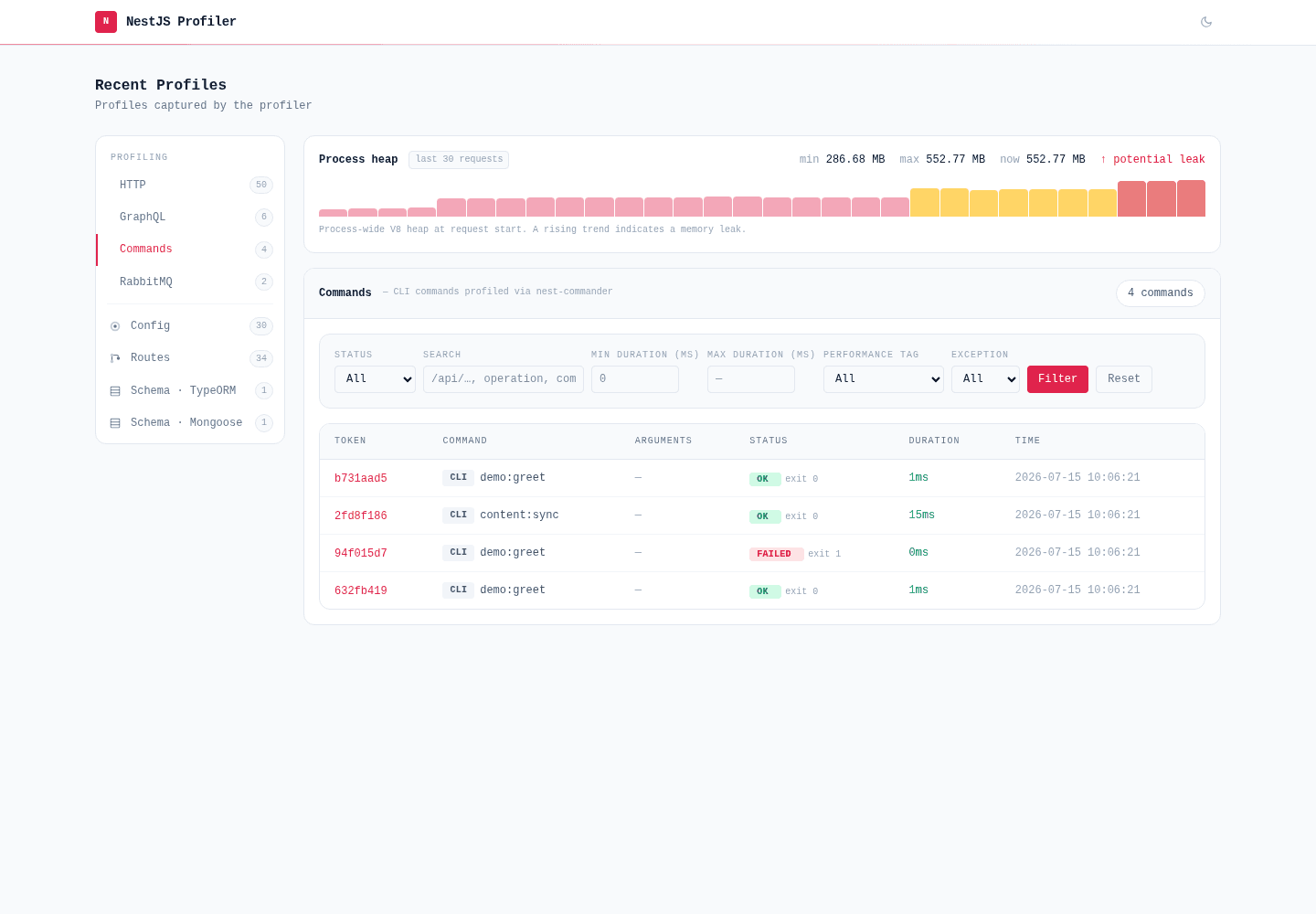Click the Command column header
This screenshot has height=914, width=1316.
tap(465, 441)
